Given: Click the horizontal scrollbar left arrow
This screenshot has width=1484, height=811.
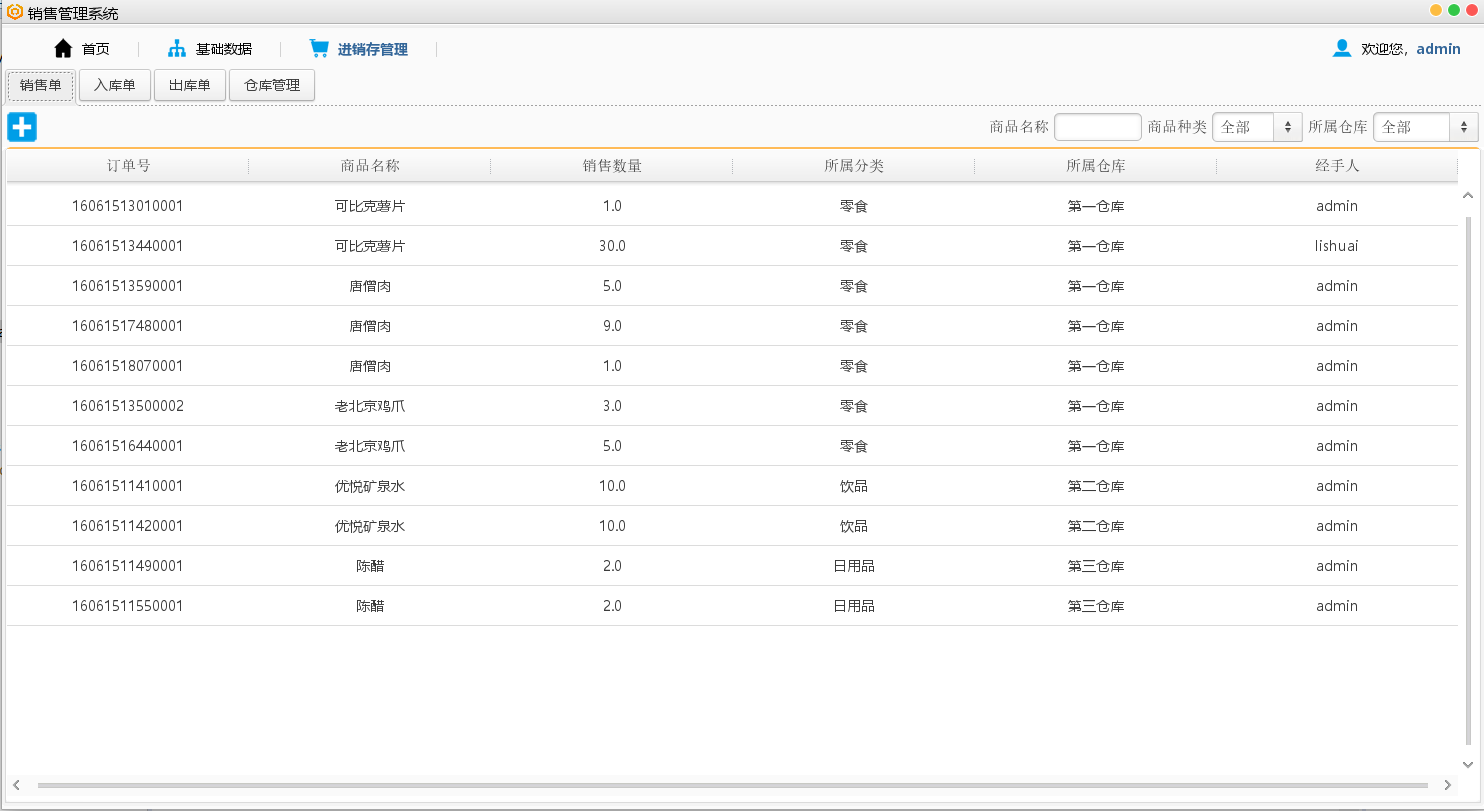Looking at the screenshot, I should coord(17,785).
